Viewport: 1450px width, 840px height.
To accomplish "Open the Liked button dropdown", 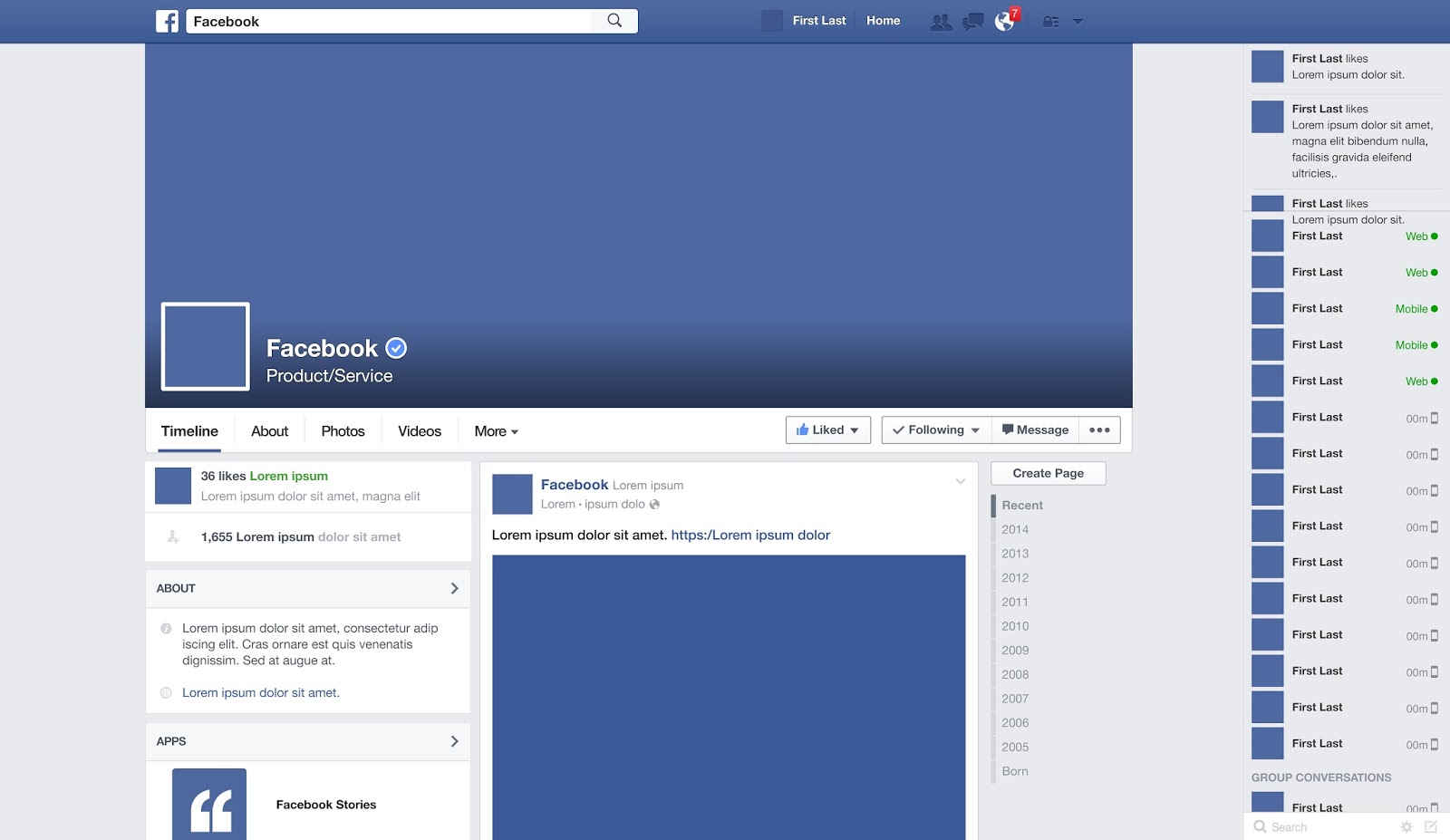I will coord(828,430).
